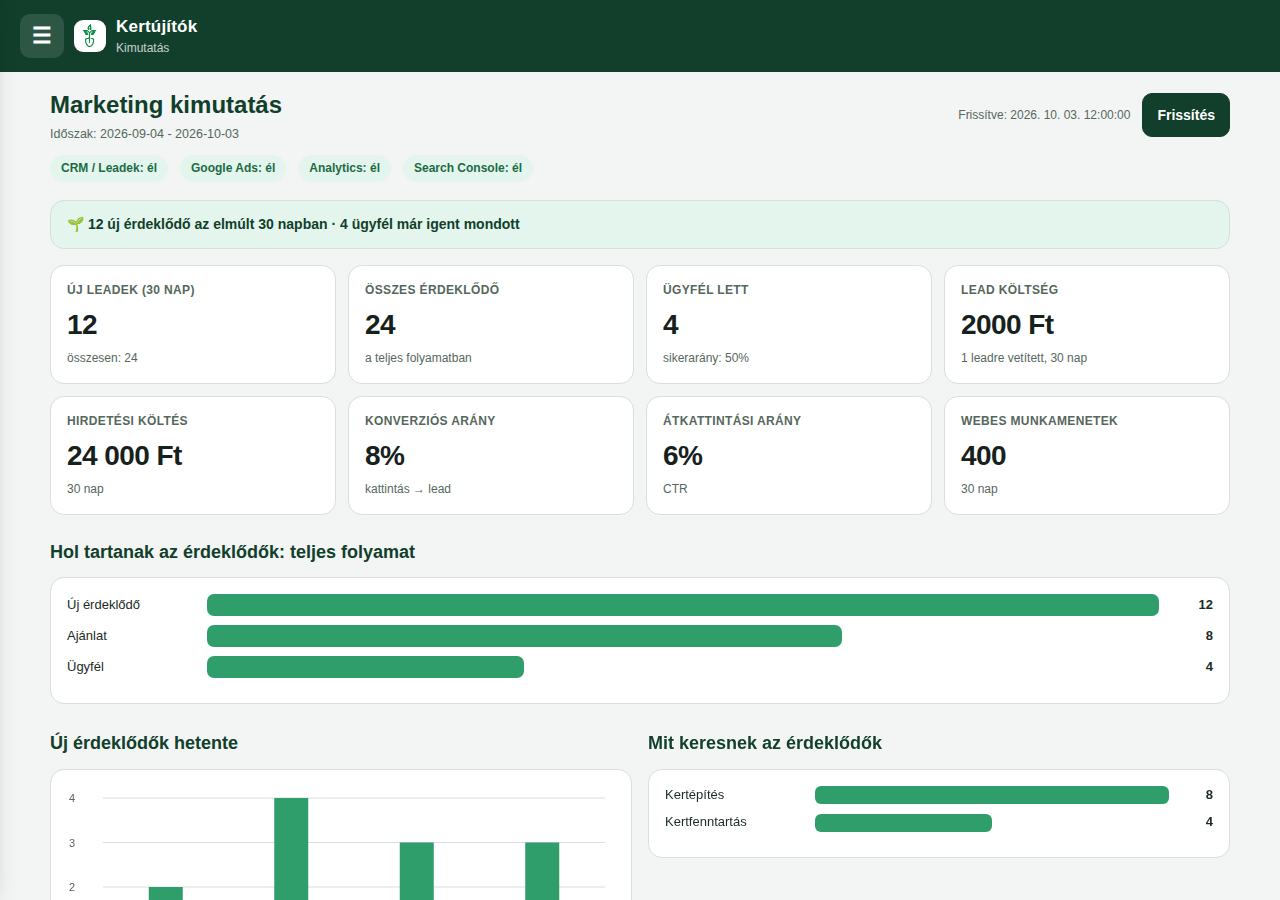The height and width of the screenshot is (900, 1280).
Task: Open the Webes munkamenetek card
Action: (1087, 455)
